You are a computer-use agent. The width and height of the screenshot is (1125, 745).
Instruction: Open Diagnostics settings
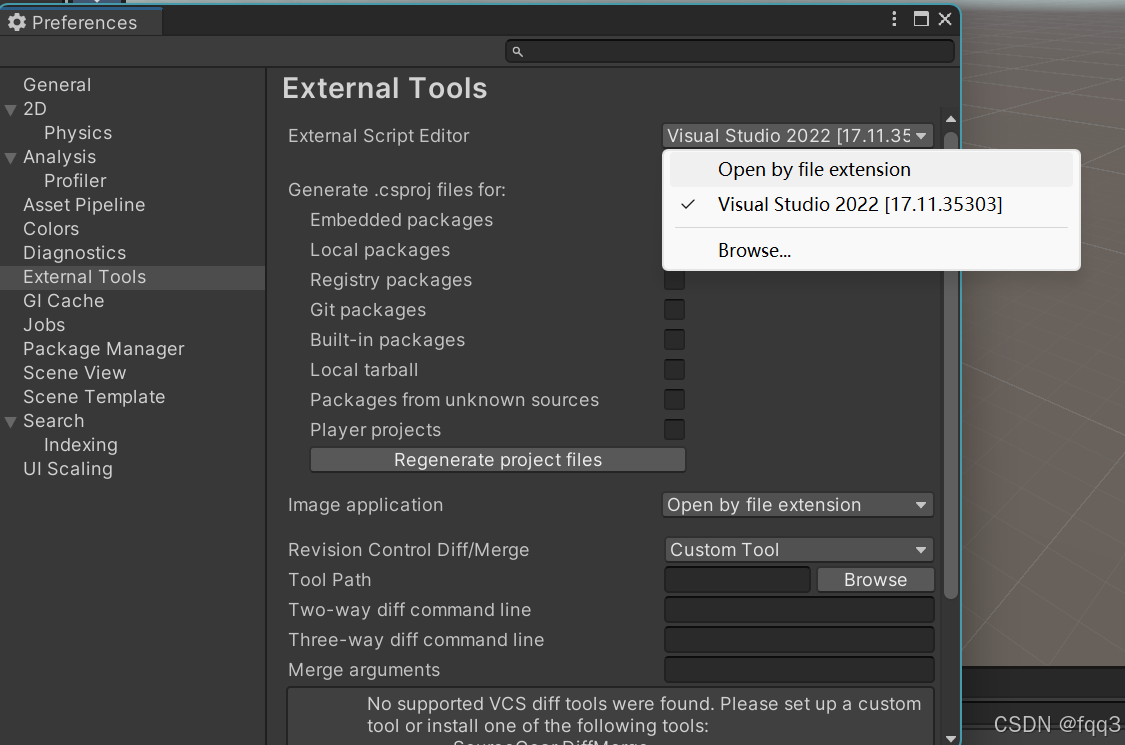click(x=75, y=253)
